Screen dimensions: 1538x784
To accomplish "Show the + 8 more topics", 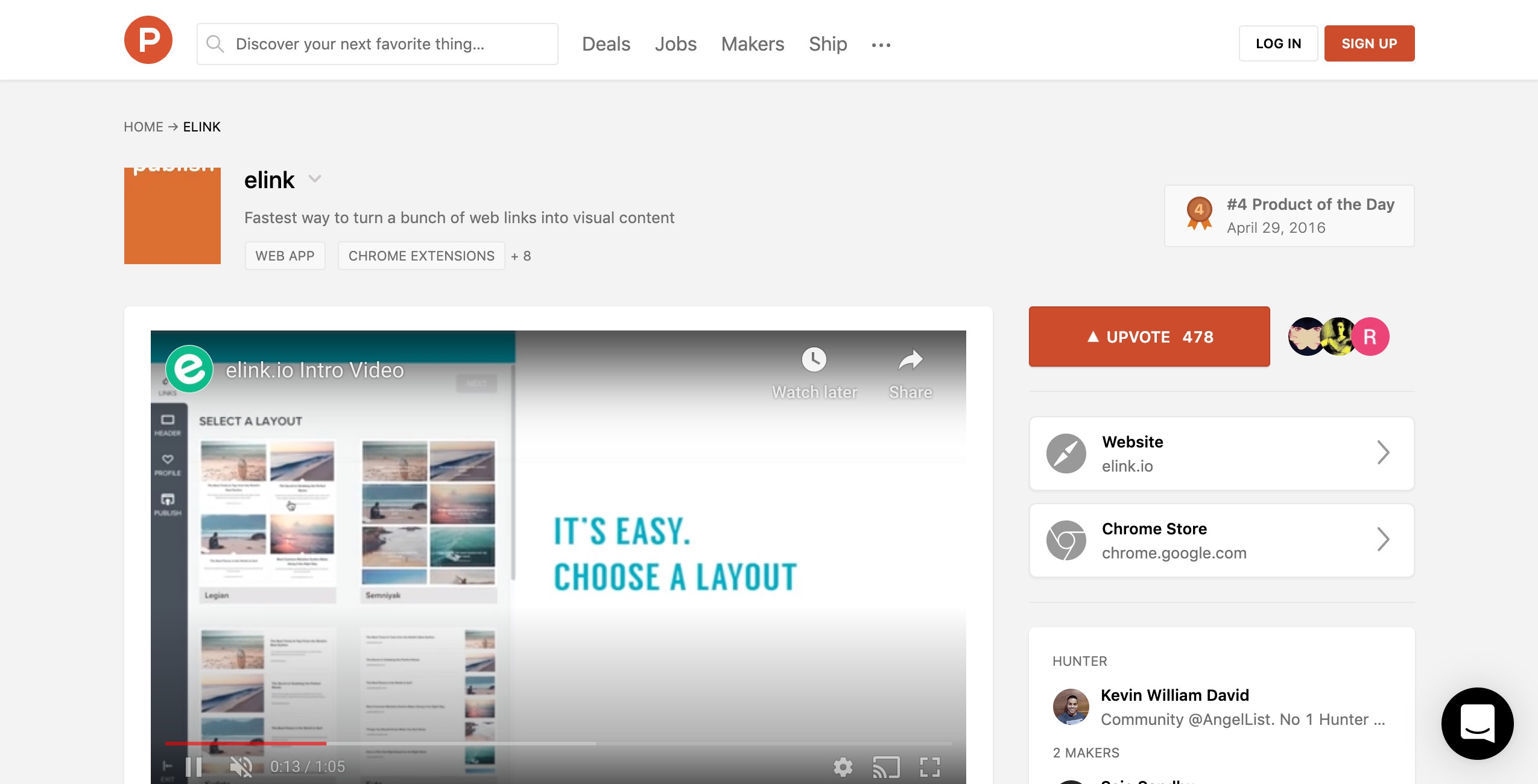I will pos(521,256).
